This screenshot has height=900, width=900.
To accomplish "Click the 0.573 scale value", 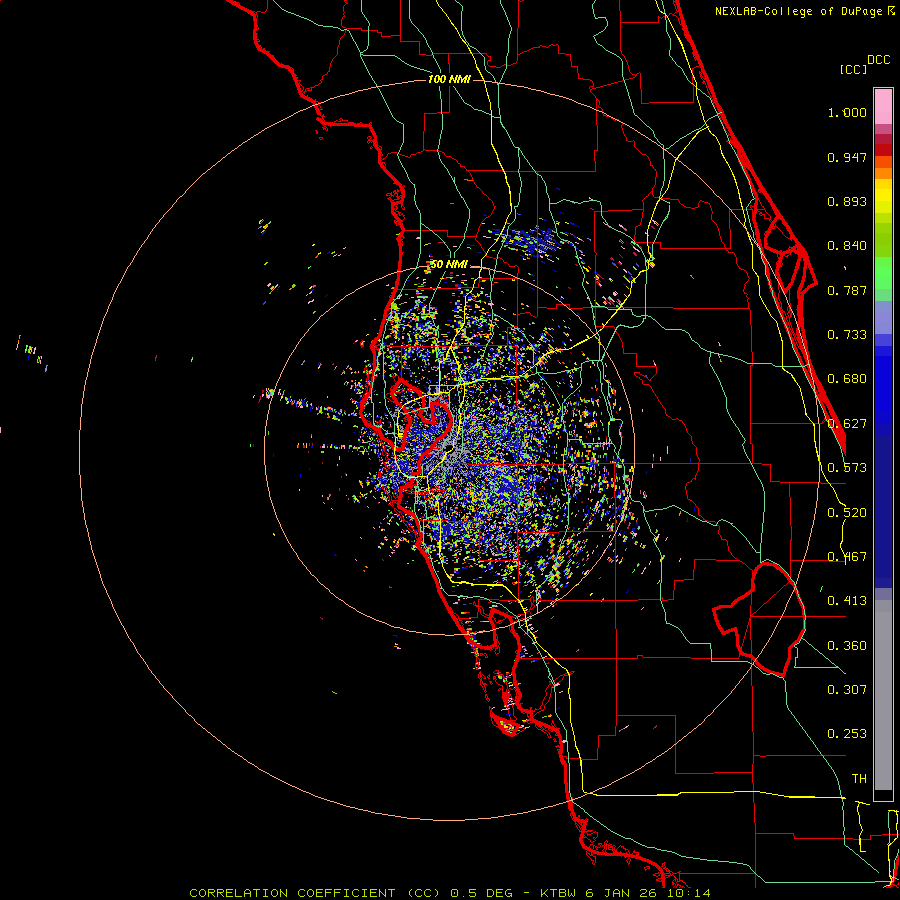I will pyautogui.click(x=847, y=468).
